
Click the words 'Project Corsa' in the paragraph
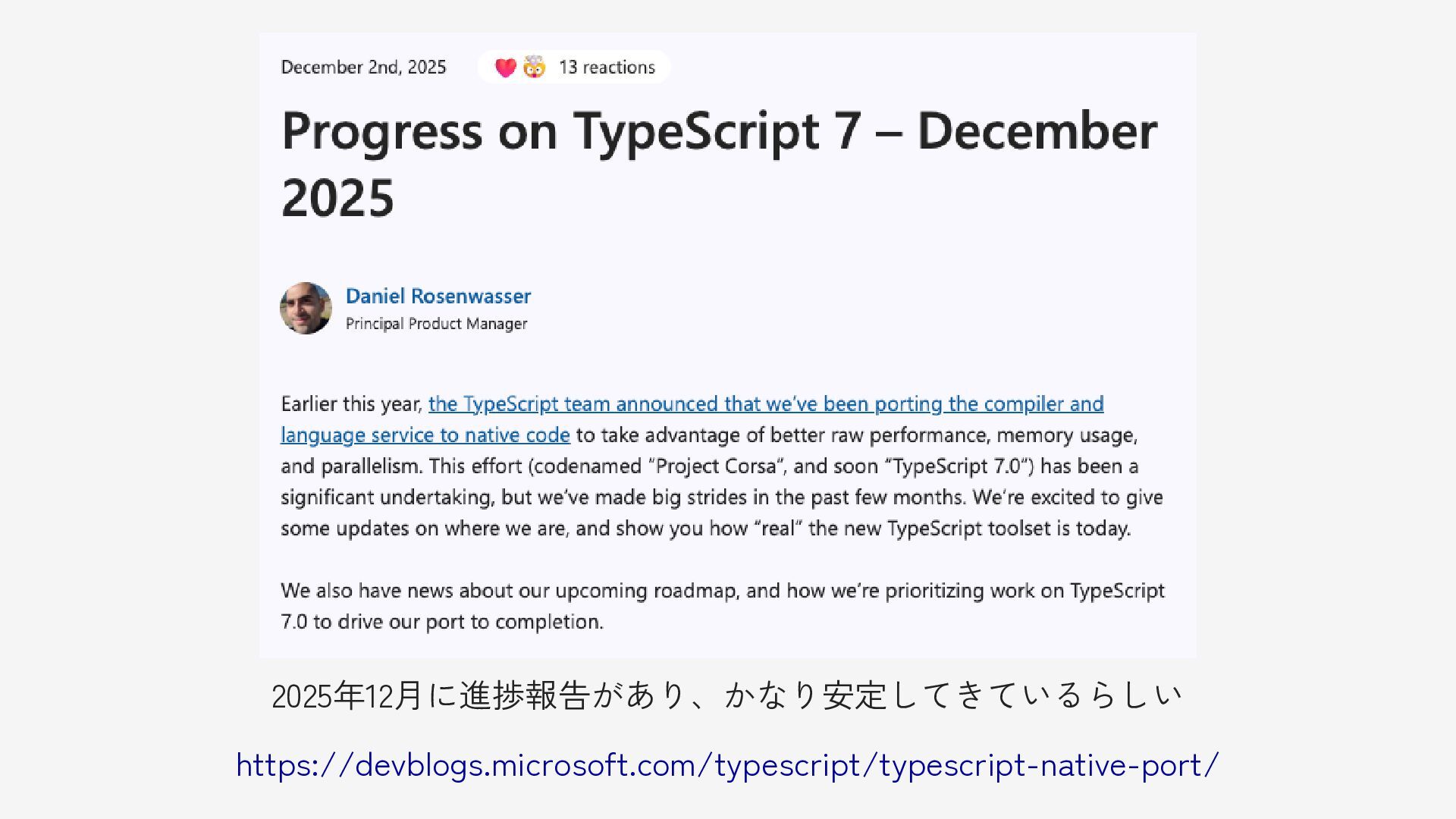pyautogui.click(x=716, y=466)
